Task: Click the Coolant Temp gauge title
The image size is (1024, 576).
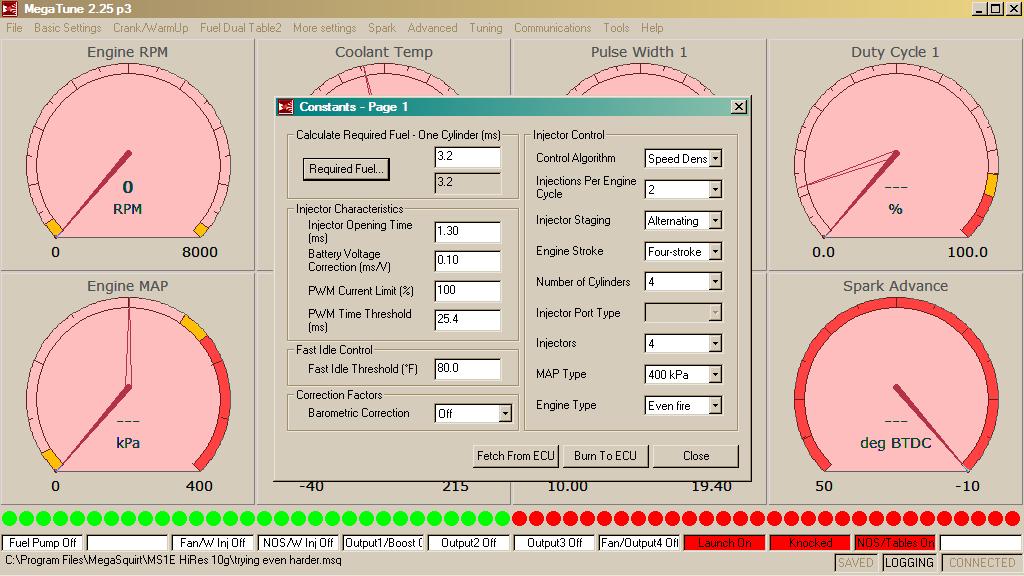Action: (384, 52)
